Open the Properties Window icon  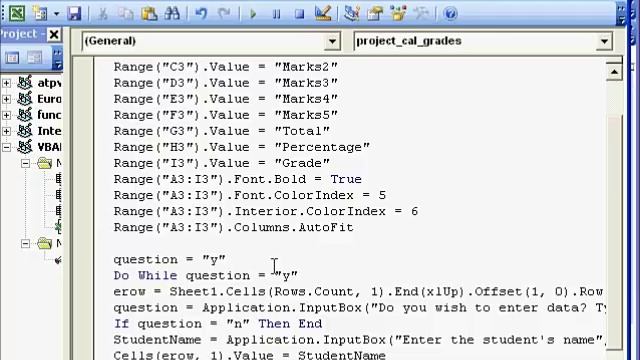click(x=375, y=14)
